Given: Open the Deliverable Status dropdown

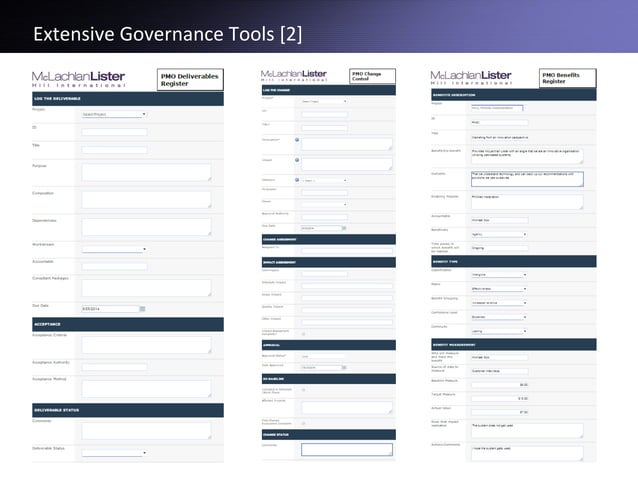Looking at the screenshot, I should pyautogui.click(x=114, y=453).
